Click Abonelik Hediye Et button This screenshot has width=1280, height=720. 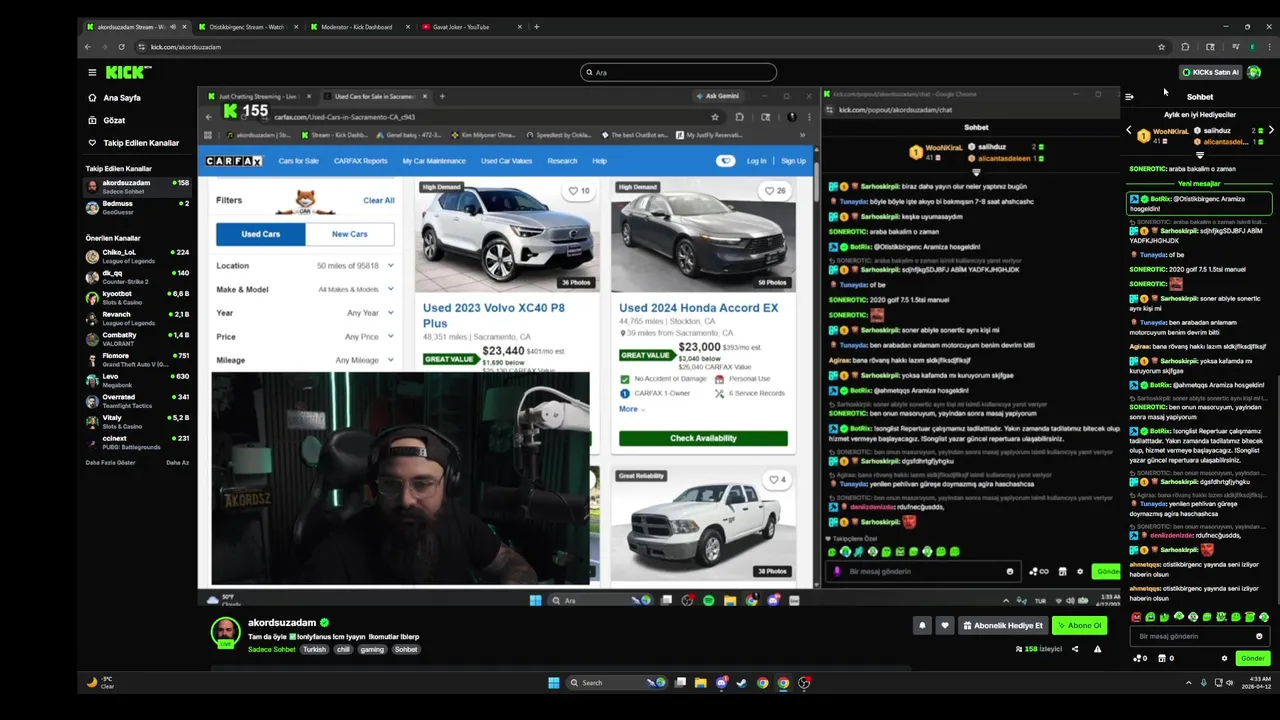coord(1003,625)
